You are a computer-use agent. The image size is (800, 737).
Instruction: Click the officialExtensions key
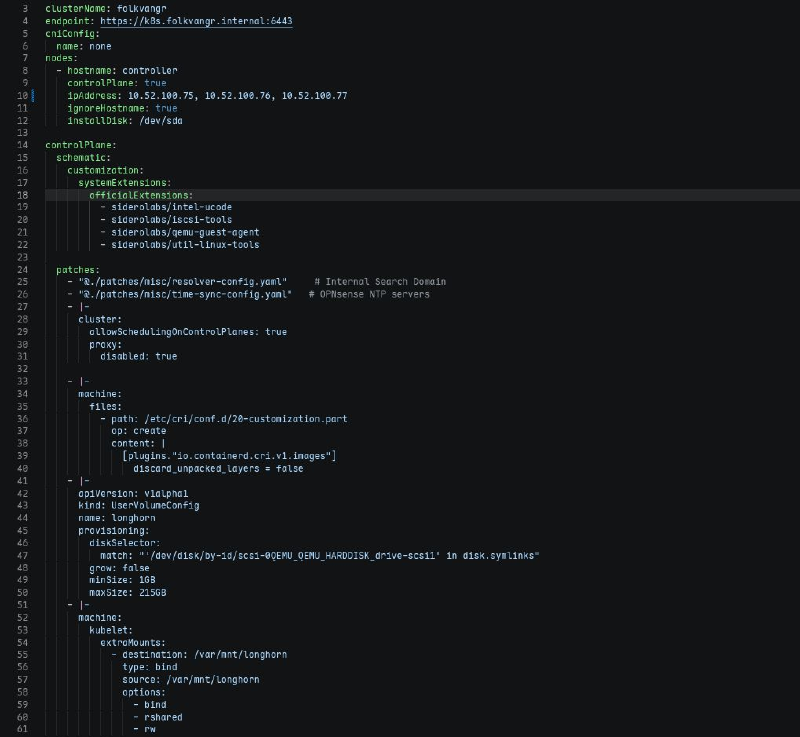[139, 195]
